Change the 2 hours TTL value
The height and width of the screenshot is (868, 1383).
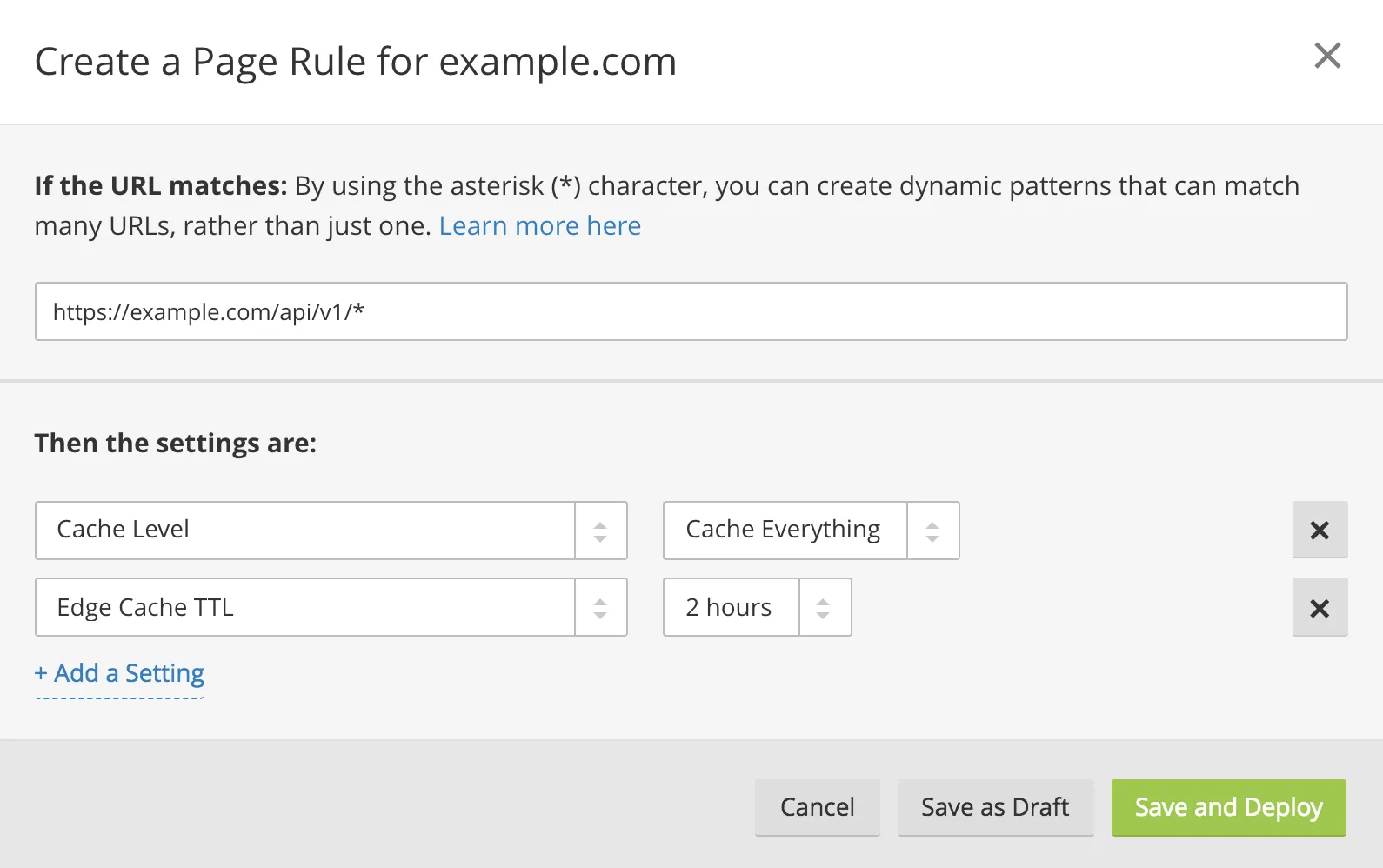pos(730,607)
